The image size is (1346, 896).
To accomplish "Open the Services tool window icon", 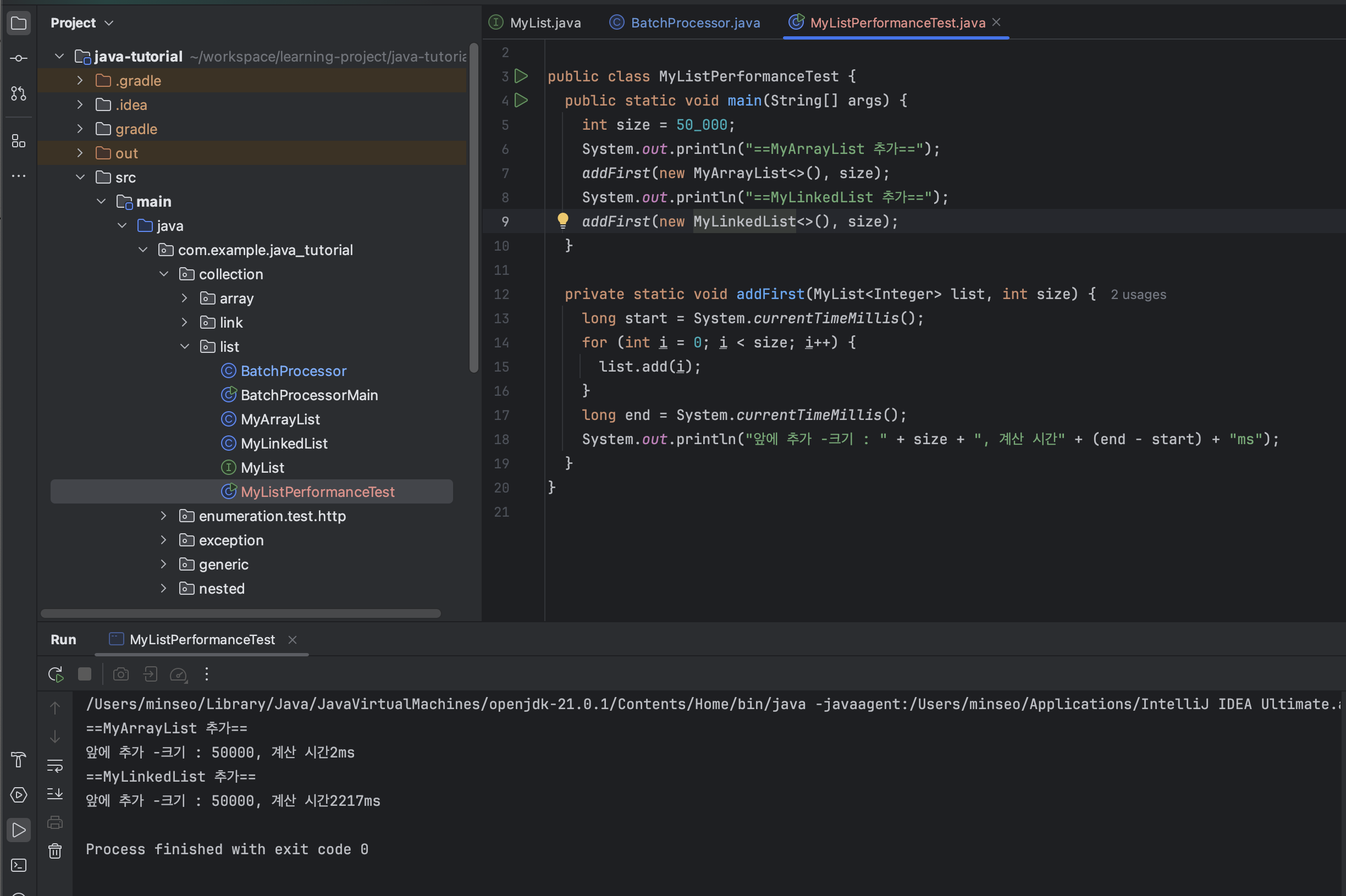I will click(18, 795).
